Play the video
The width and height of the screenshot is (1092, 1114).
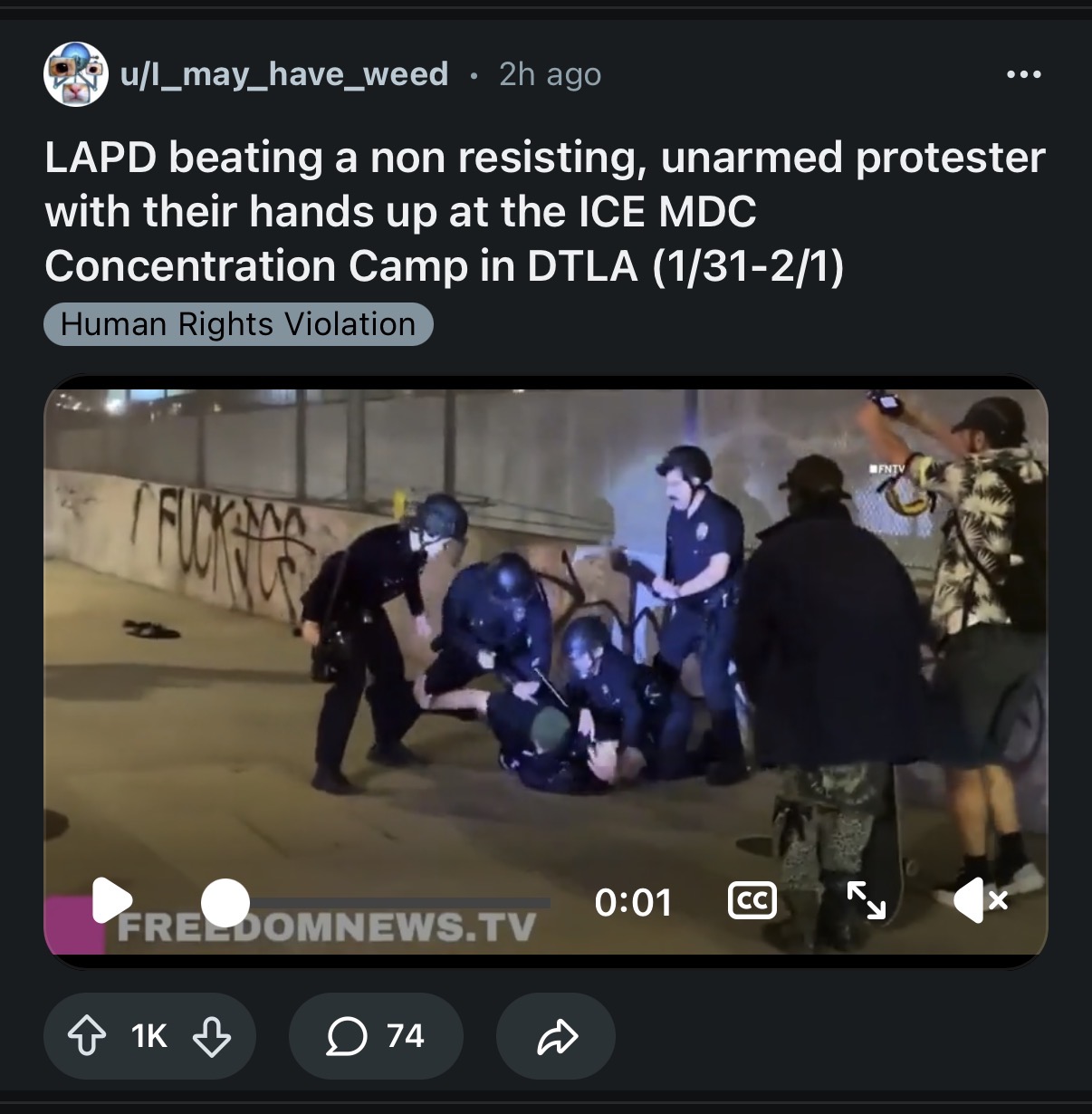coord(111,900)
